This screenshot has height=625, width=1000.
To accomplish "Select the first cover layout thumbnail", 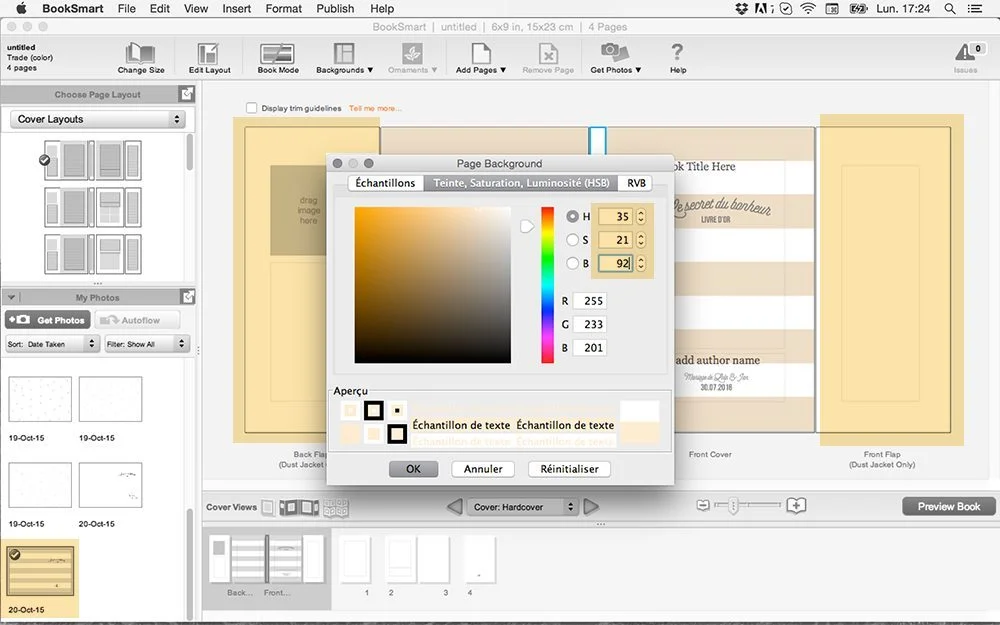I will 93,160.
